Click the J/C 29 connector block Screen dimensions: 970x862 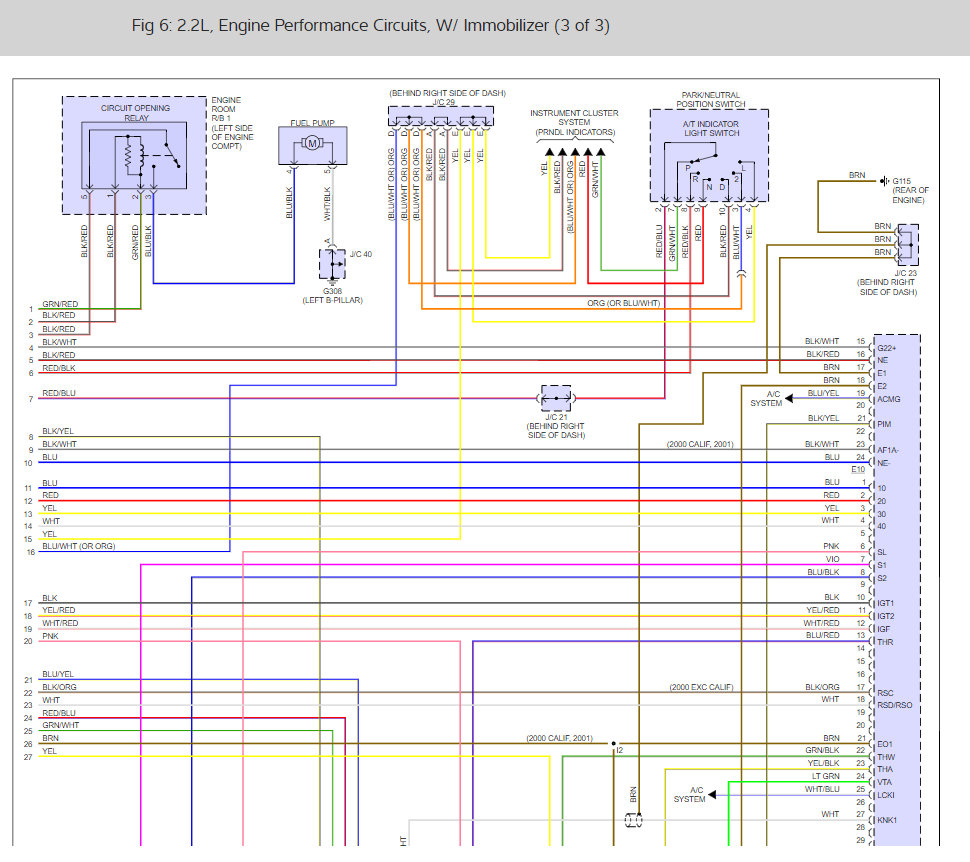[440, 118]
